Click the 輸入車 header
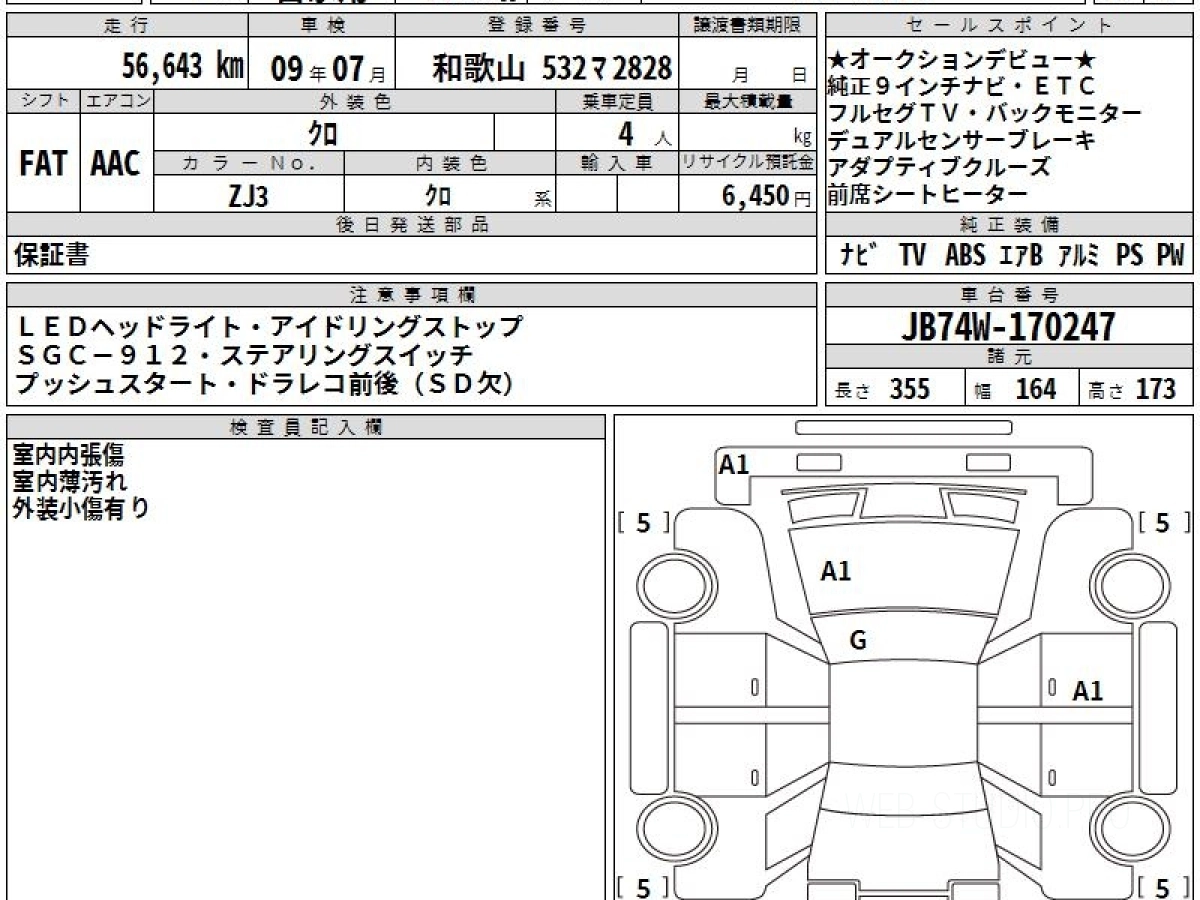The image size is (1200, 900). pos(617,163)
